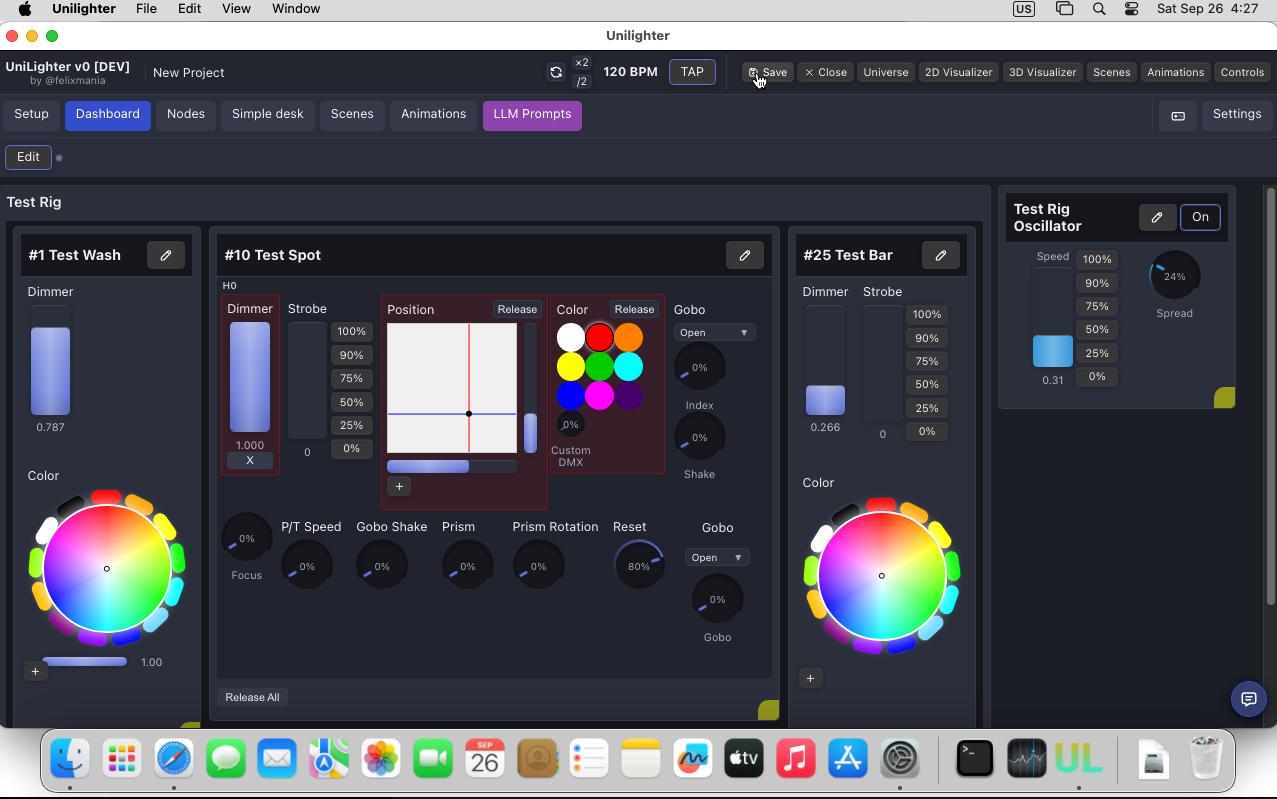This screenshot has height=799, width=1277.
Task: Open the upper Gobo Open dropdown
Action: 714,333
